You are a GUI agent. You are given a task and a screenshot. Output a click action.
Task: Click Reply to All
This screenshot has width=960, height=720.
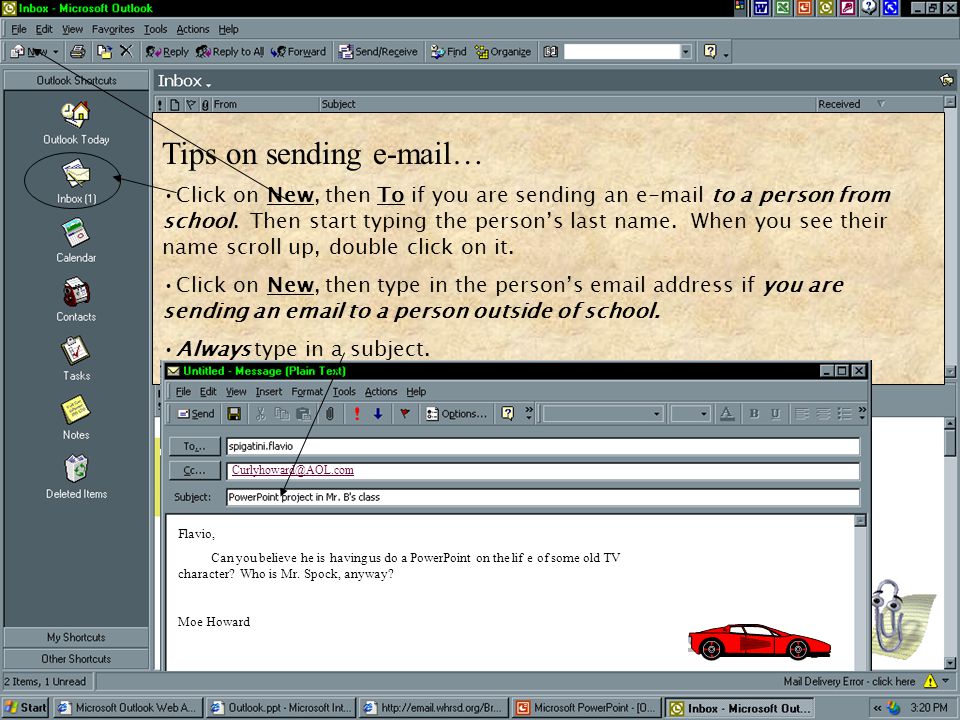[x=230, y=52]
